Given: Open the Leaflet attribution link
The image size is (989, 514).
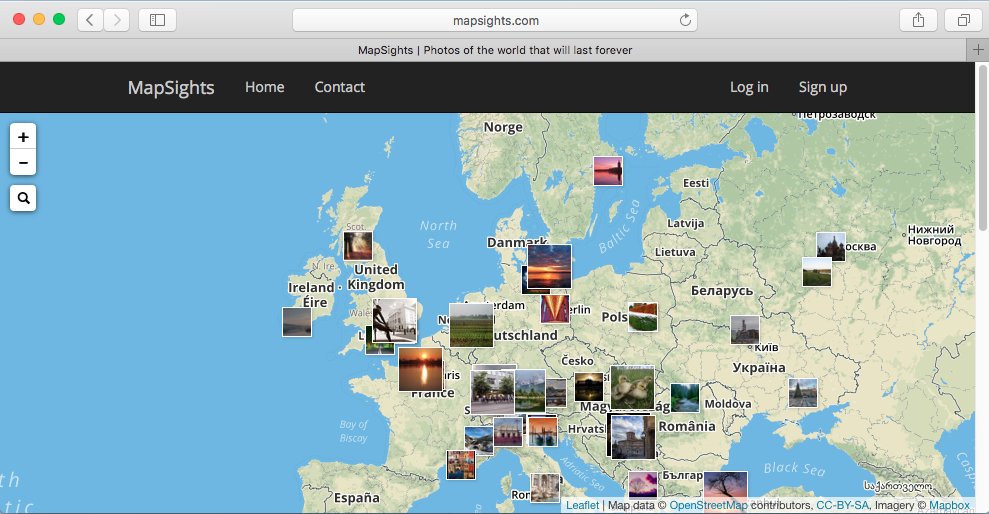Looking at the screenshot, I should tap(582, 505).
